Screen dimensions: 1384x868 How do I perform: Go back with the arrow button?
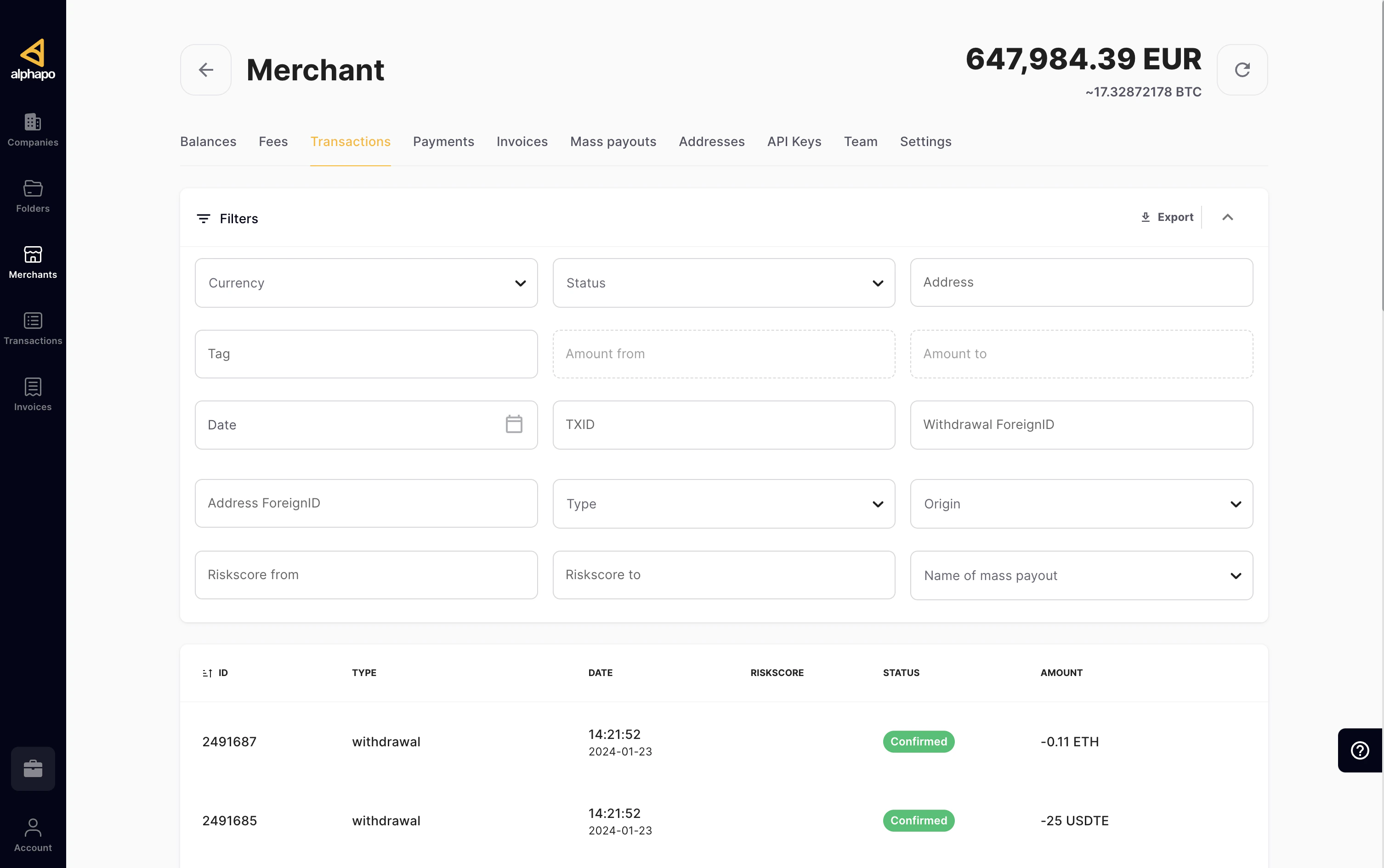click(x=205, y=70)
